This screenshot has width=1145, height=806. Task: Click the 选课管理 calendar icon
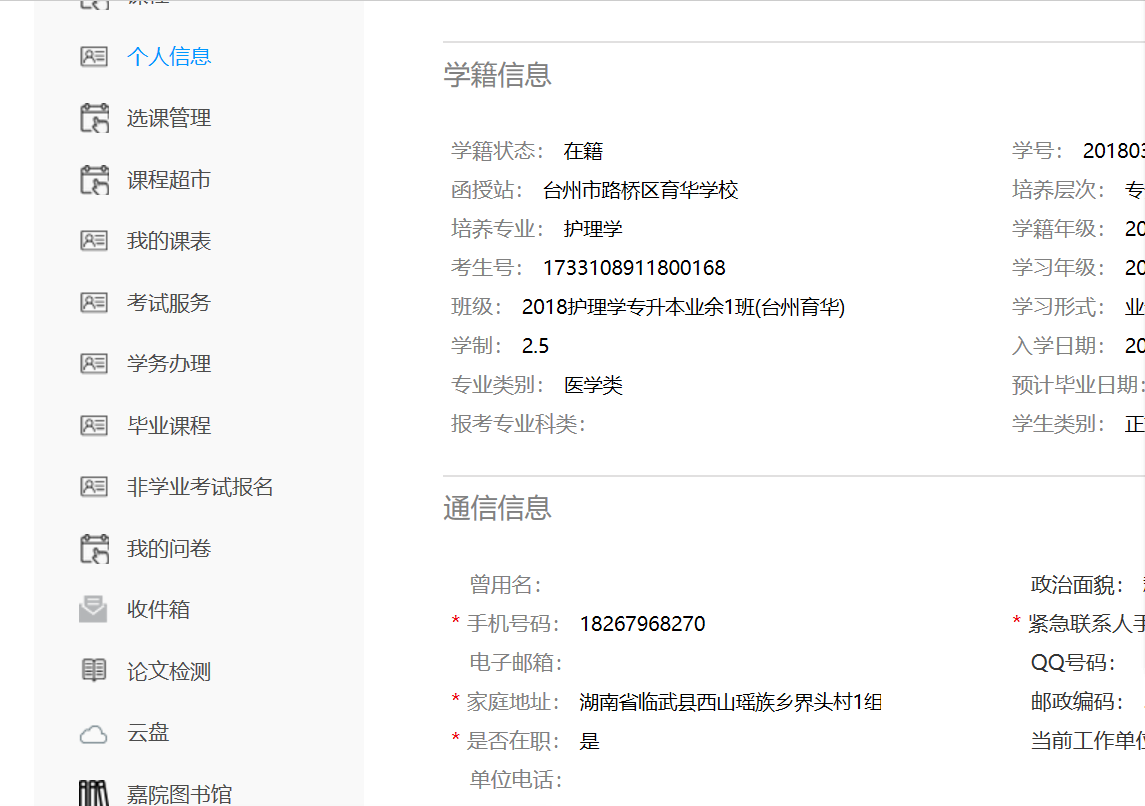click(x=94, y=118)
